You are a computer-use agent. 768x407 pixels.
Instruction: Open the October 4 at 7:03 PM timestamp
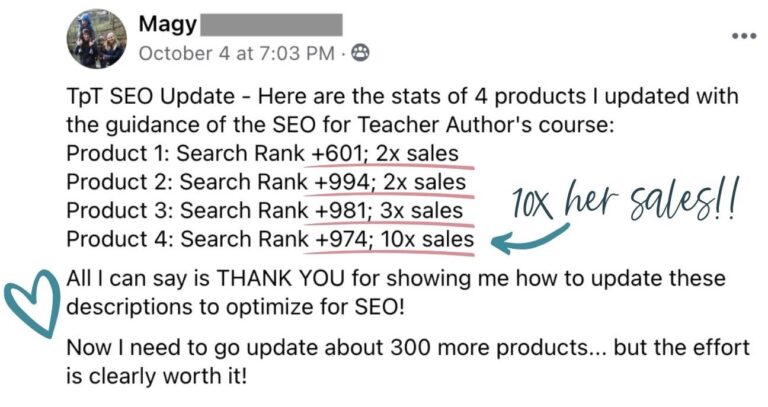pos(237,53)
